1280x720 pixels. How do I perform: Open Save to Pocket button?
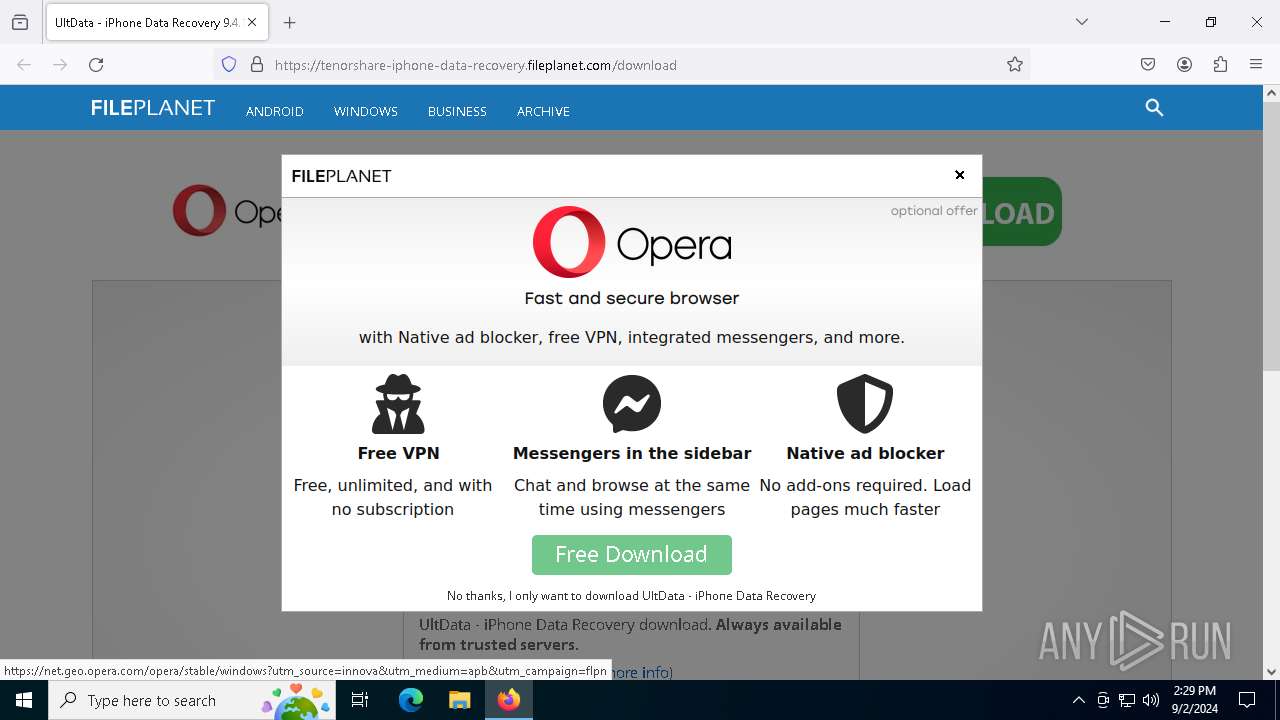tap(1148, 65)
